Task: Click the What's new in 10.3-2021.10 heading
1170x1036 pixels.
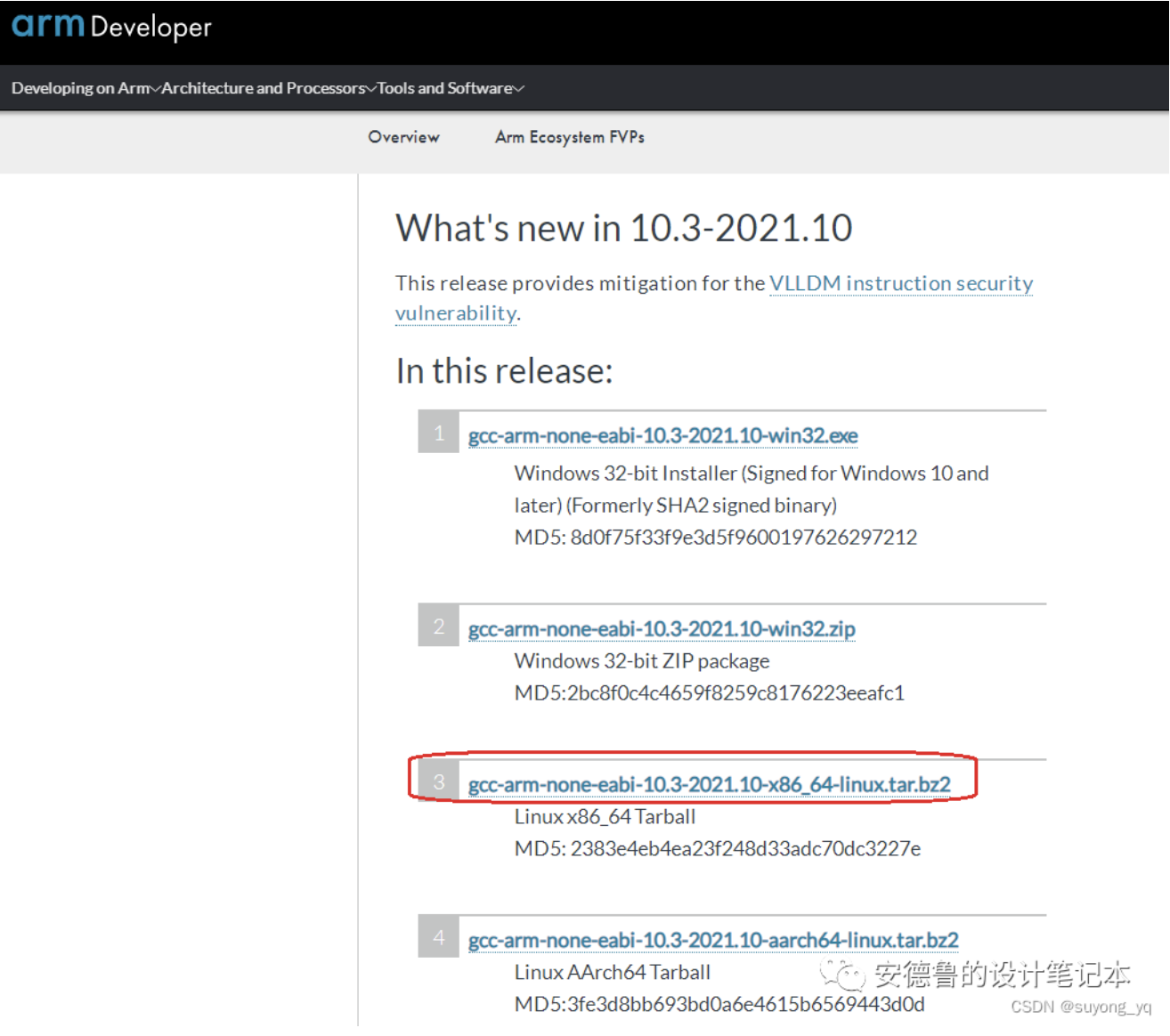Action: [624, 228]
